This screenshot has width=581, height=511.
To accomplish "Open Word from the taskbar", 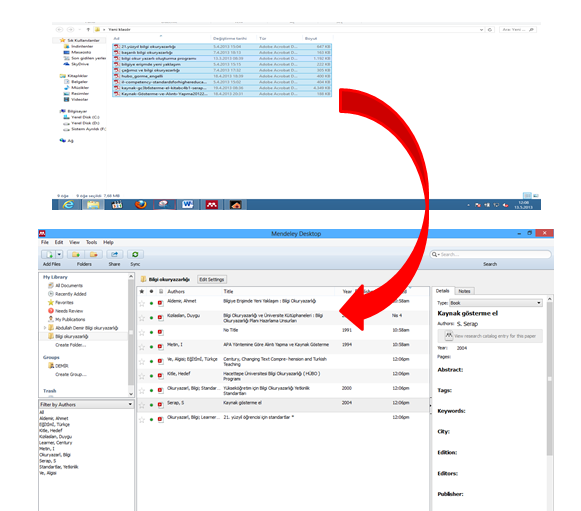I will coord(188,205).
